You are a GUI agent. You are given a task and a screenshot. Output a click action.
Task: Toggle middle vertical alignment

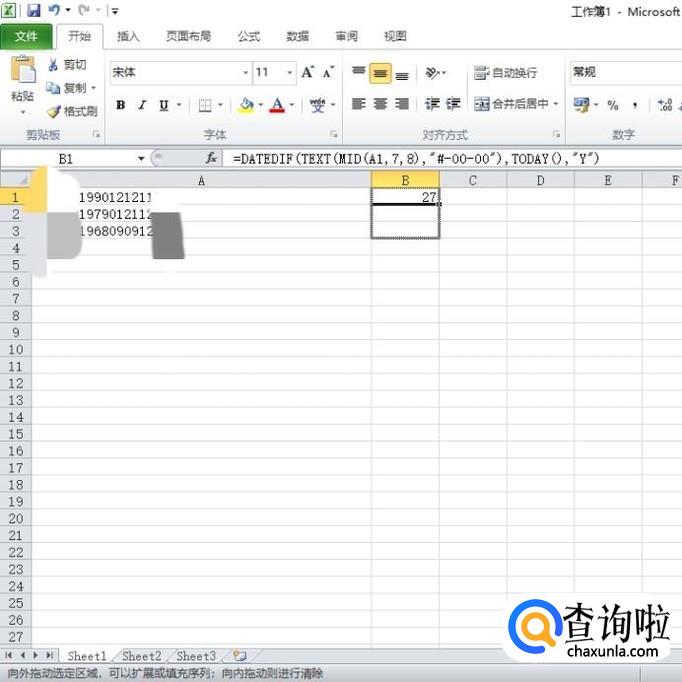coord(380,73)
